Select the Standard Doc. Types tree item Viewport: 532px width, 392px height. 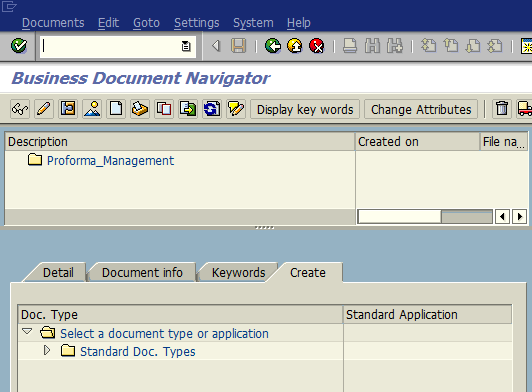tap(138, 352)
